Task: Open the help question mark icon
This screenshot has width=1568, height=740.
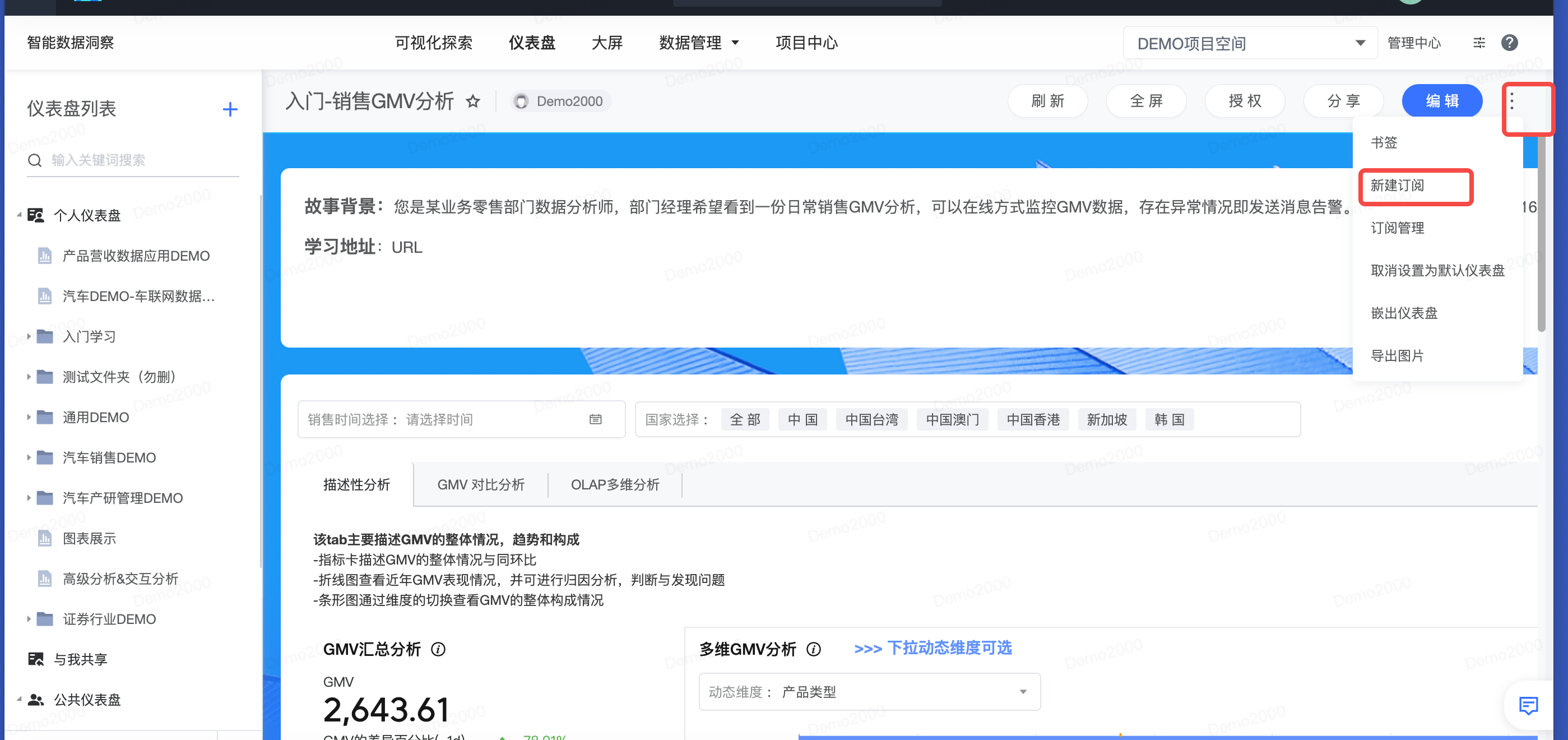Action: tap(1509, 43)
